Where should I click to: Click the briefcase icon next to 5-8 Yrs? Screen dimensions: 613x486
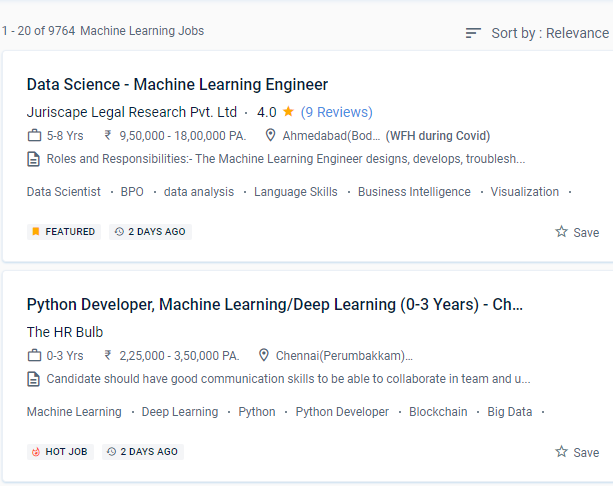coord(34,136)
